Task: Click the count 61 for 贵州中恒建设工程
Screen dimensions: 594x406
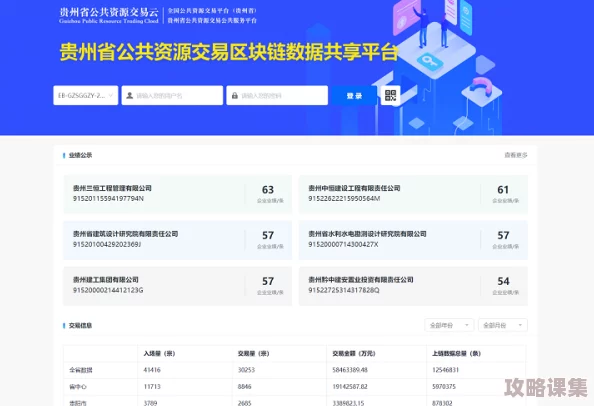Action: (503, 189)
